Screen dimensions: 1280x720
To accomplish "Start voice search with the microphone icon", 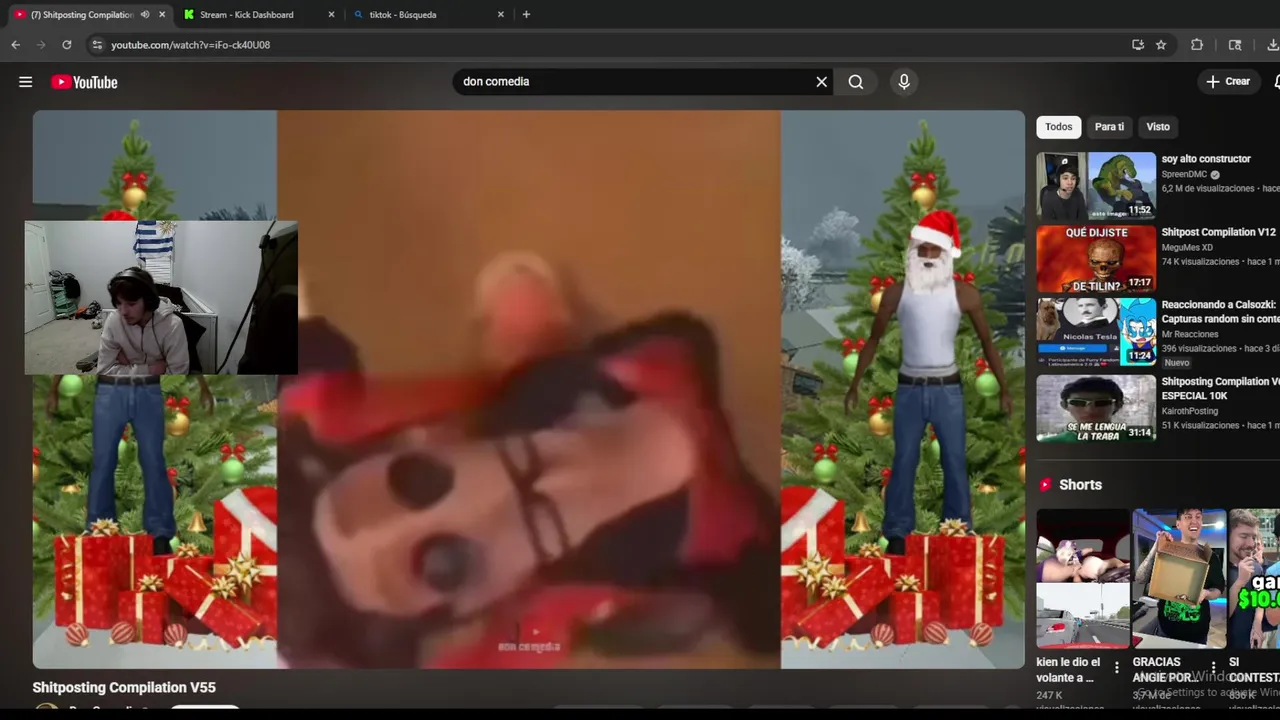I will (904, 82).
